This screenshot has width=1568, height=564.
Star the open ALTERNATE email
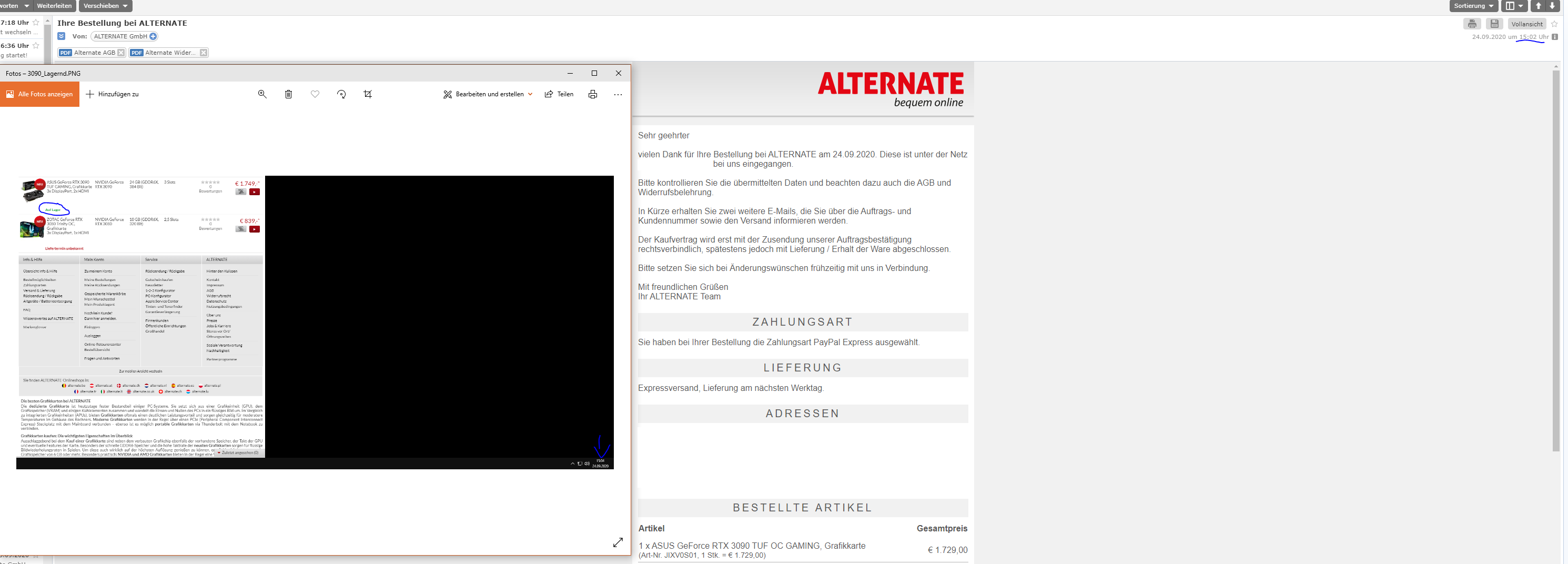1554,24
